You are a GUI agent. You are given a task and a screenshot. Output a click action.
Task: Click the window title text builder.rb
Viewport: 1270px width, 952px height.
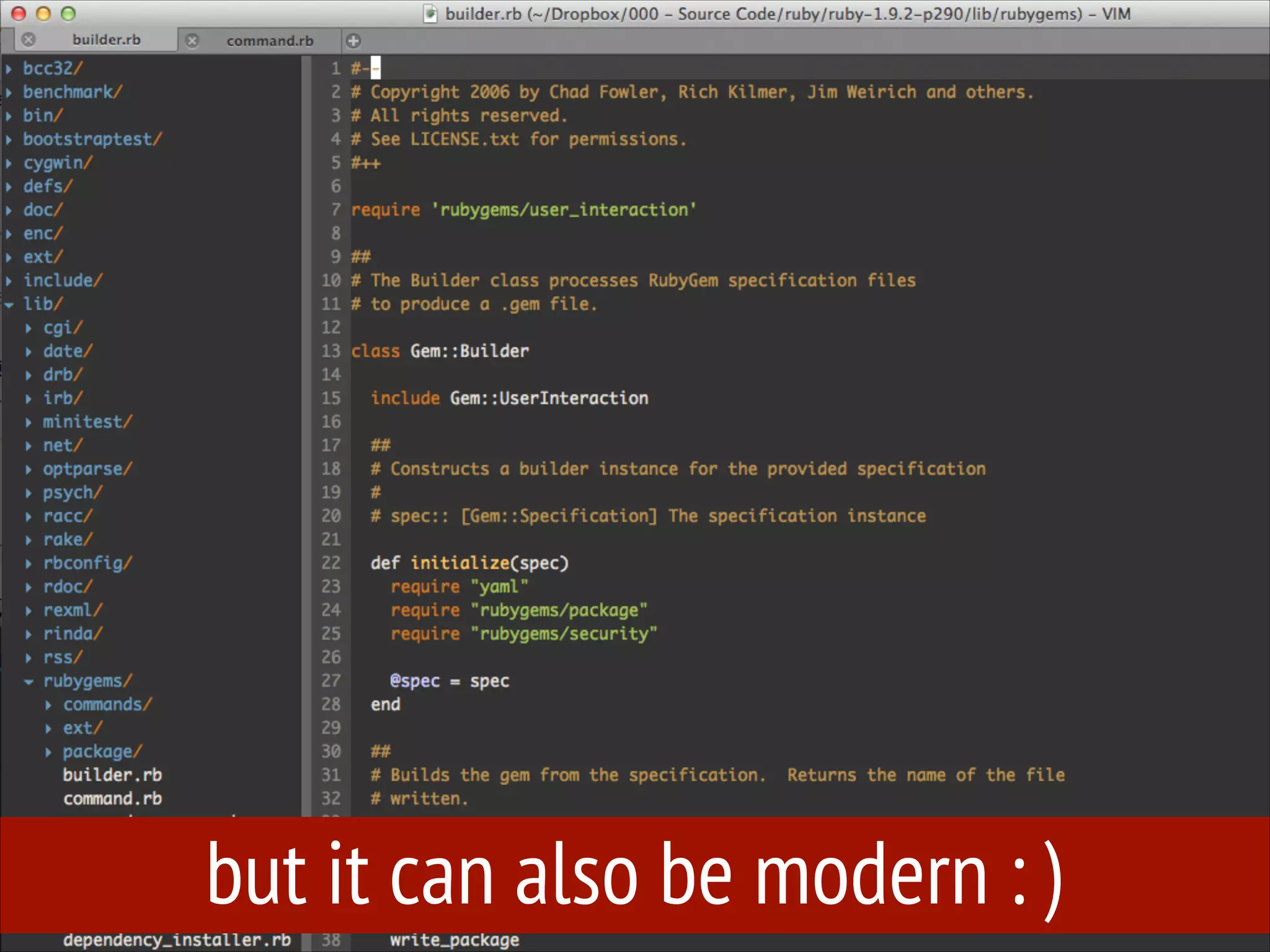(484, 14)
